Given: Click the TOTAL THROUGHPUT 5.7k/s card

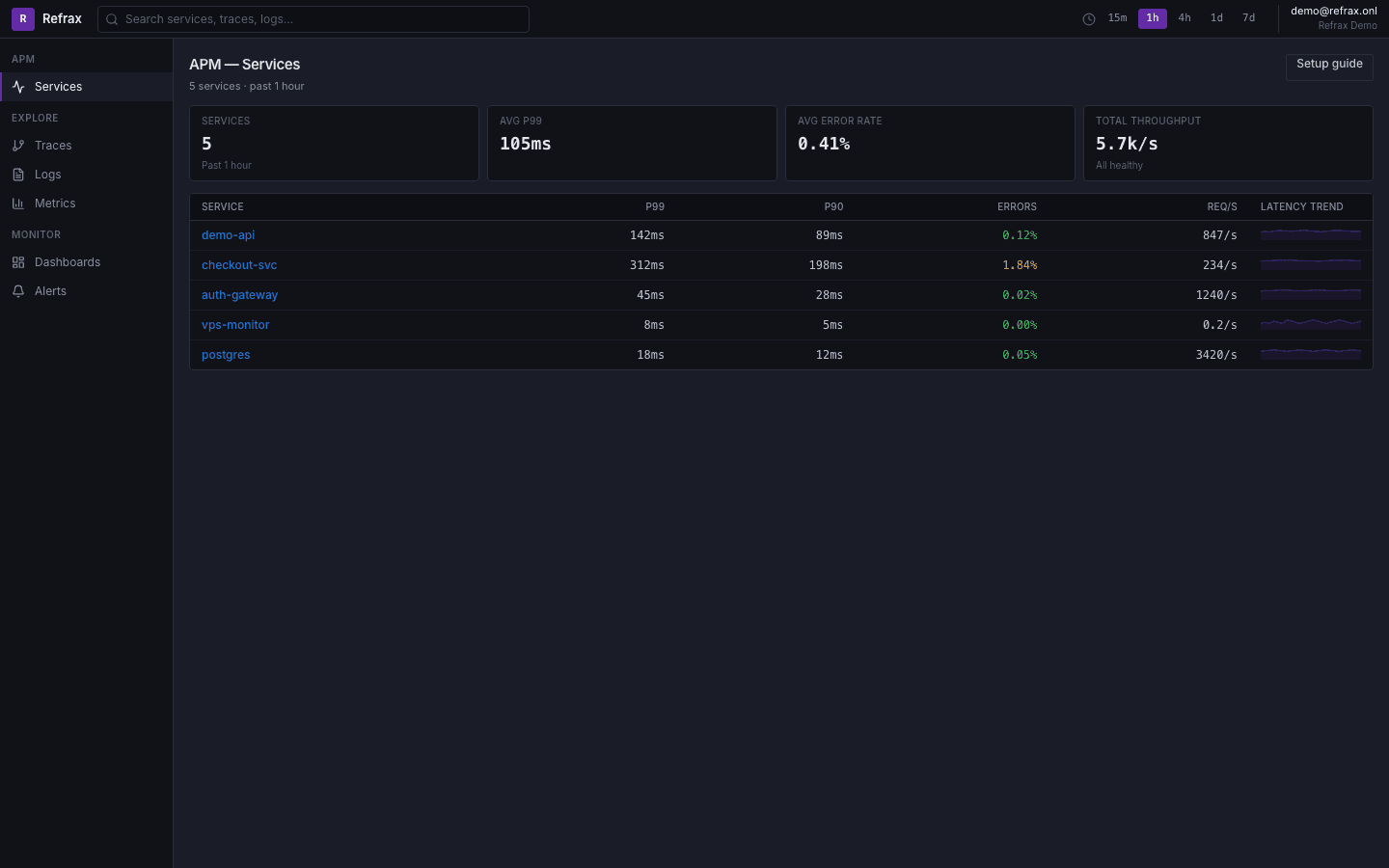Looking at the screenshot, I should coord(1228,143).
